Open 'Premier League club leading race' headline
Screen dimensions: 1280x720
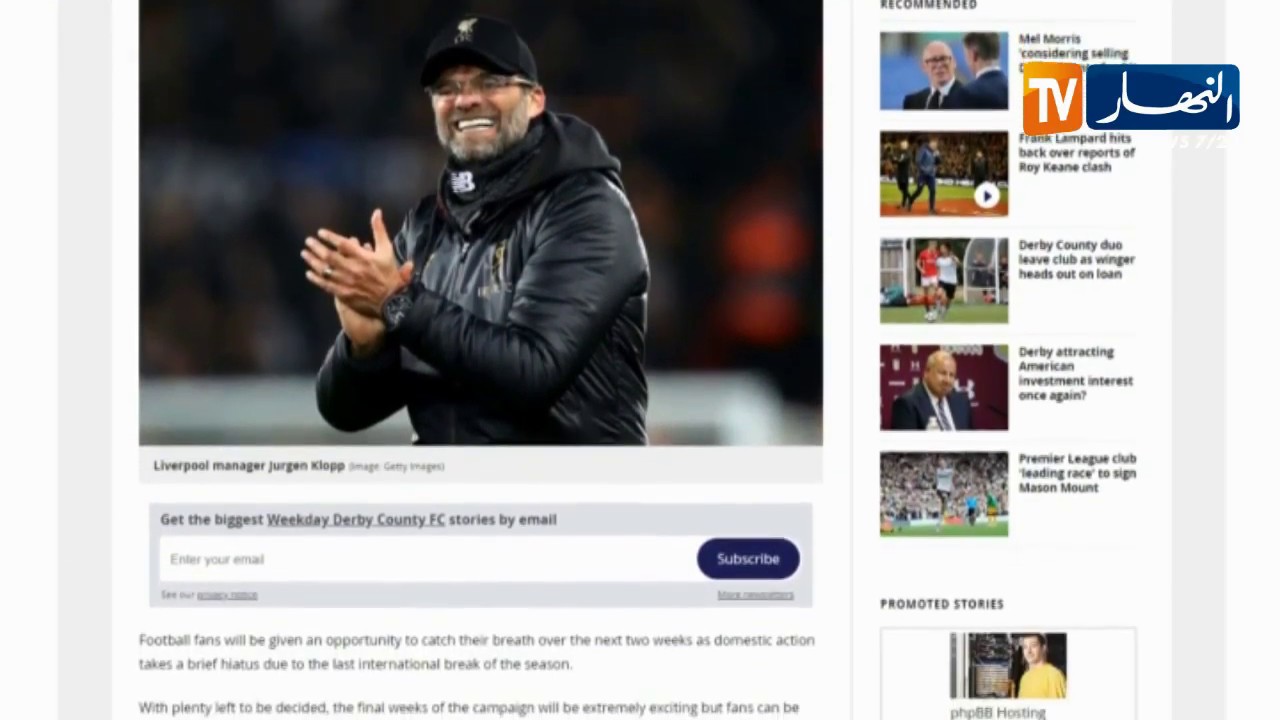1078,473
